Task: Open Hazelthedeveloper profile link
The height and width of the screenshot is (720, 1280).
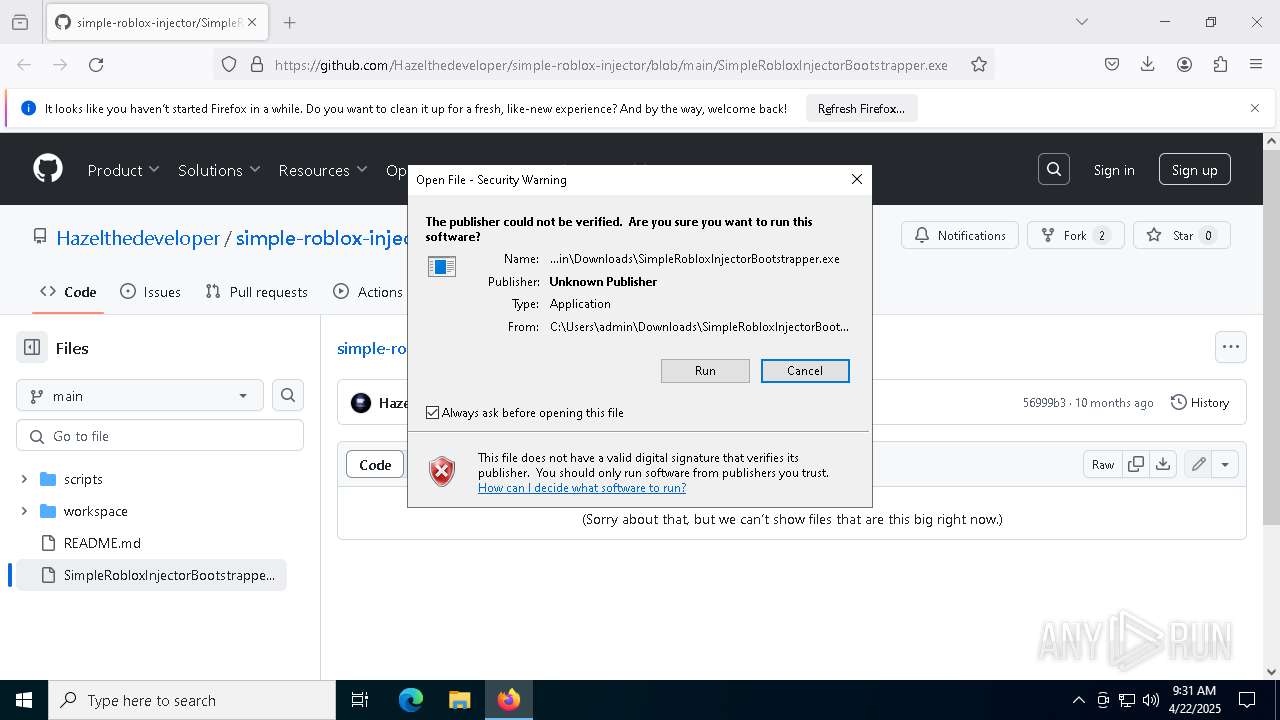Action: pyautogui.click(x=138, y=238)
